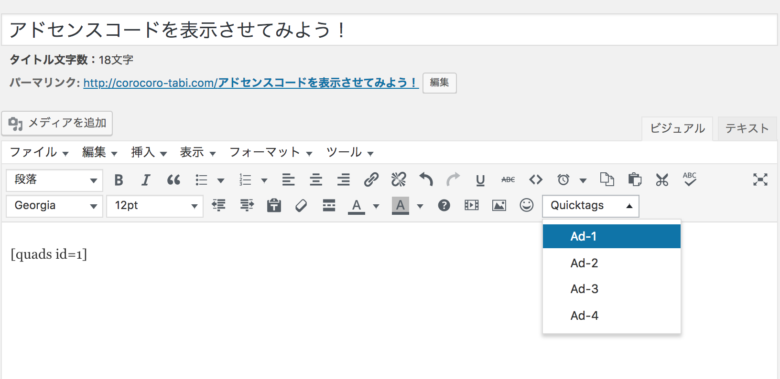Clear formatting with the eraser icon
Image resolution: width=780 pixels, height=379 pixels.
pyautogui.click(x=301, y=205)
